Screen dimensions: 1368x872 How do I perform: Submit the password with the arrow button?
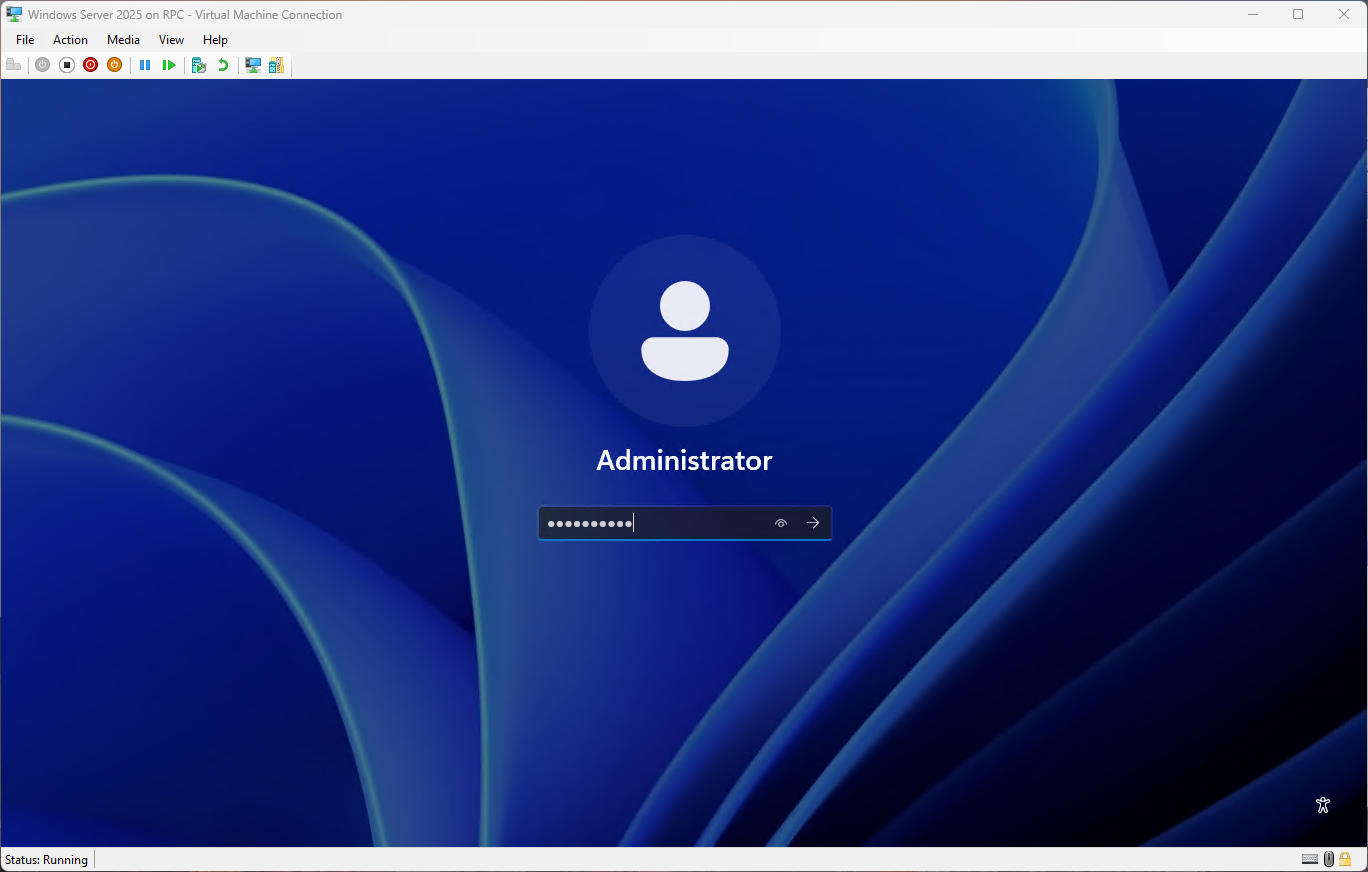point(813,523)
